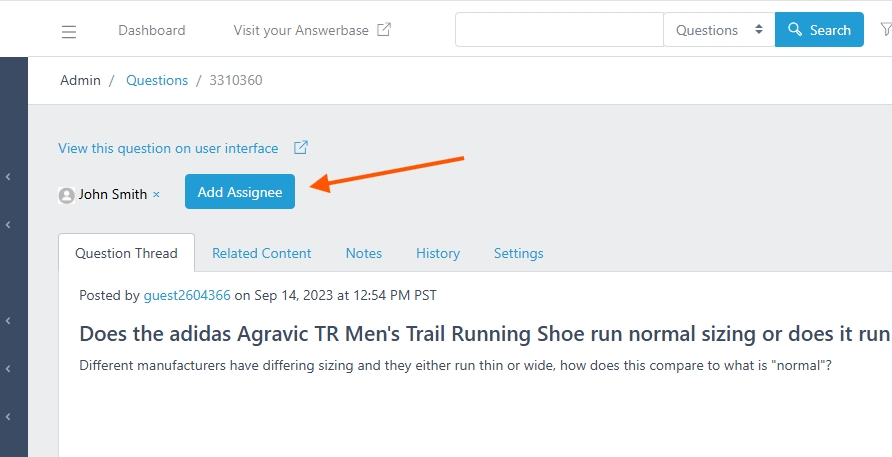This screenshot has width=892, height=457.
Task: Click John Smith's avatar icon
Action: 67,195
